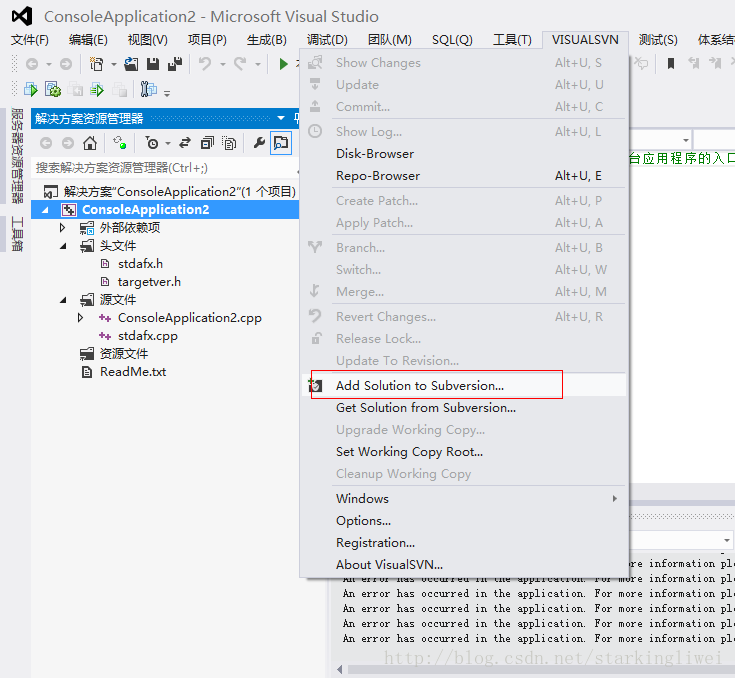Click the Save All toolbar icon
The image size is (735, 678).
click(175, 64)
